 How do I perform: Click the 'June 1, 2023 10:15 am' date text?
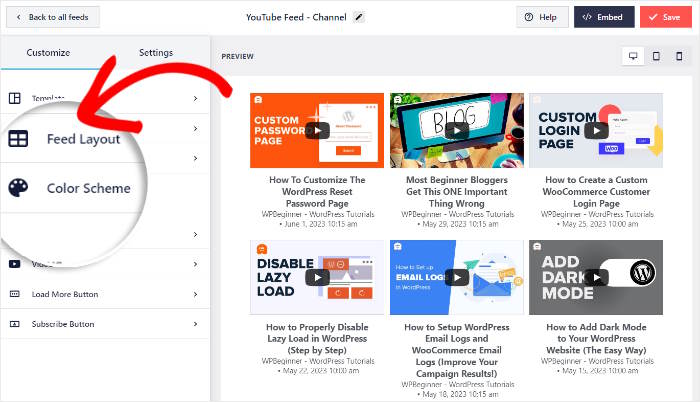pos(321,224)
